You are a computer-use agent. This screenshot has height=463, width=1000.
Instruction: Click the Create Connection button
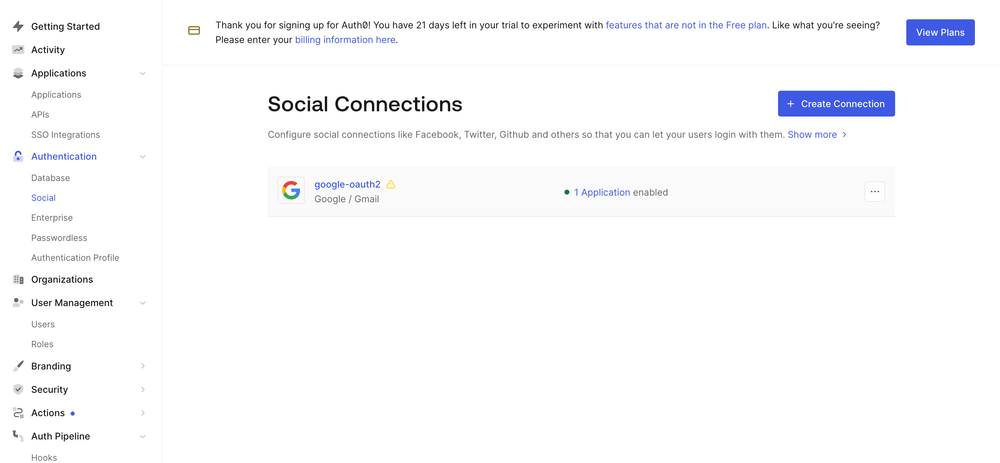836,104
